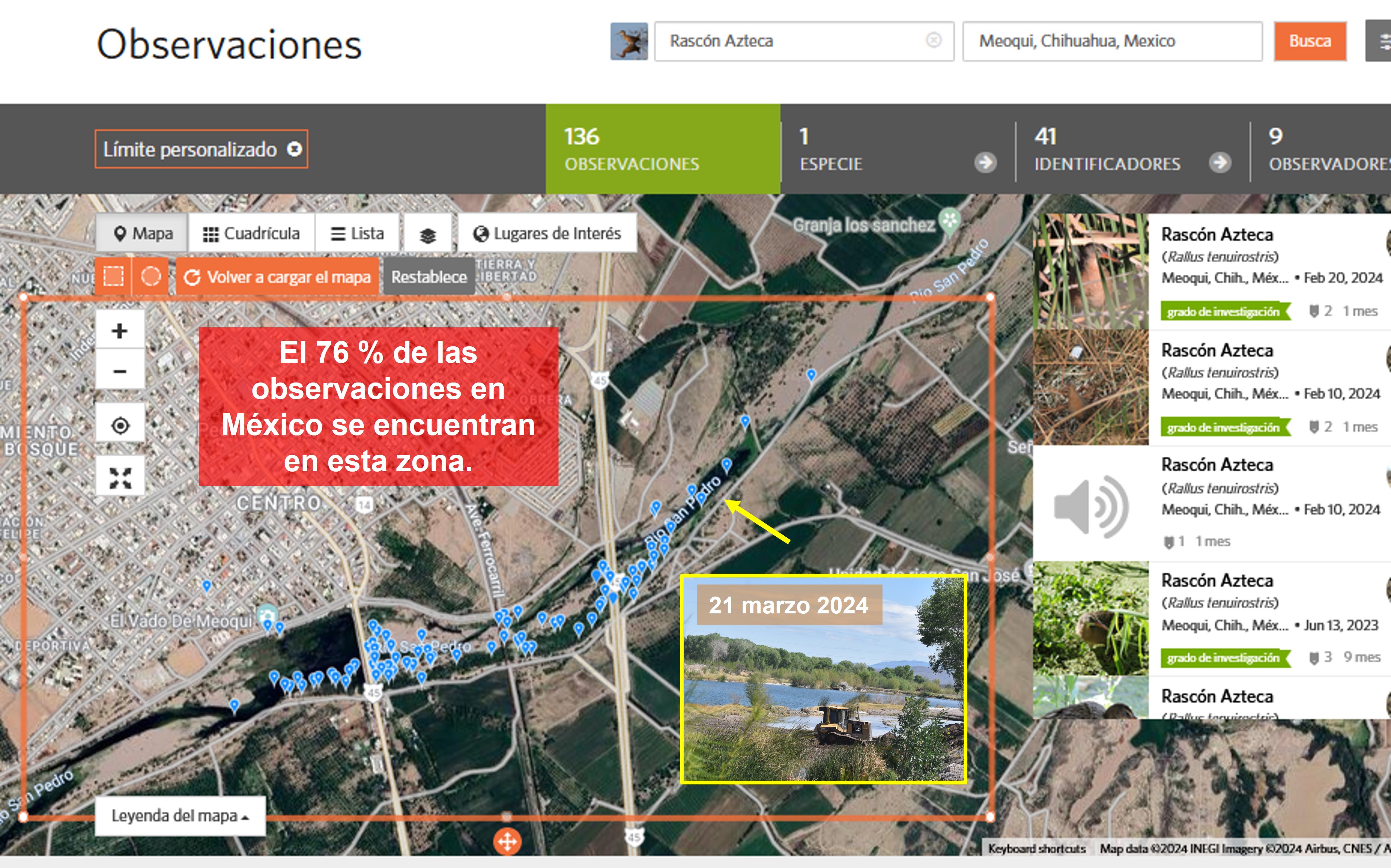Open the Especie tab arrow

click(985, 163)
